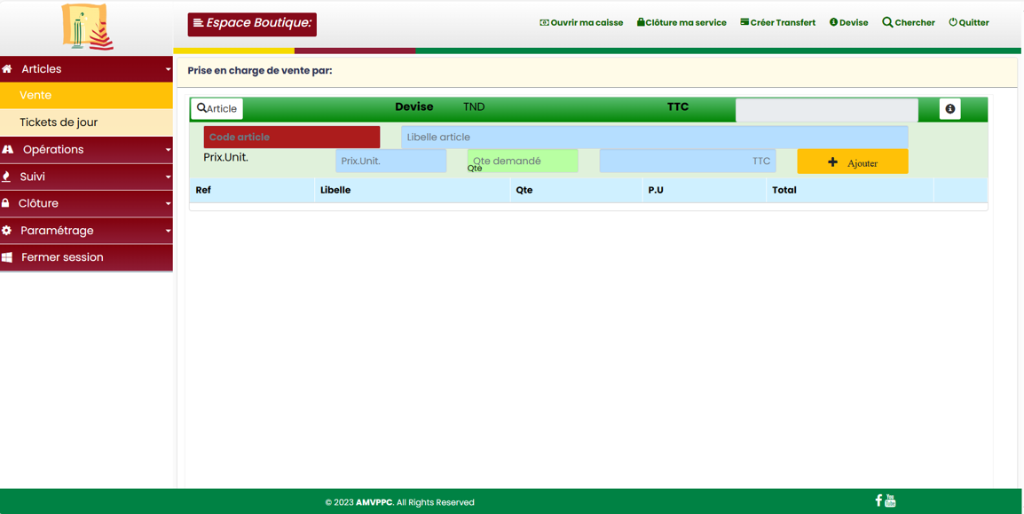Click the Windows icon beside Fermer session
This screenshot has width=1024, height=514.
pos(7,257)
